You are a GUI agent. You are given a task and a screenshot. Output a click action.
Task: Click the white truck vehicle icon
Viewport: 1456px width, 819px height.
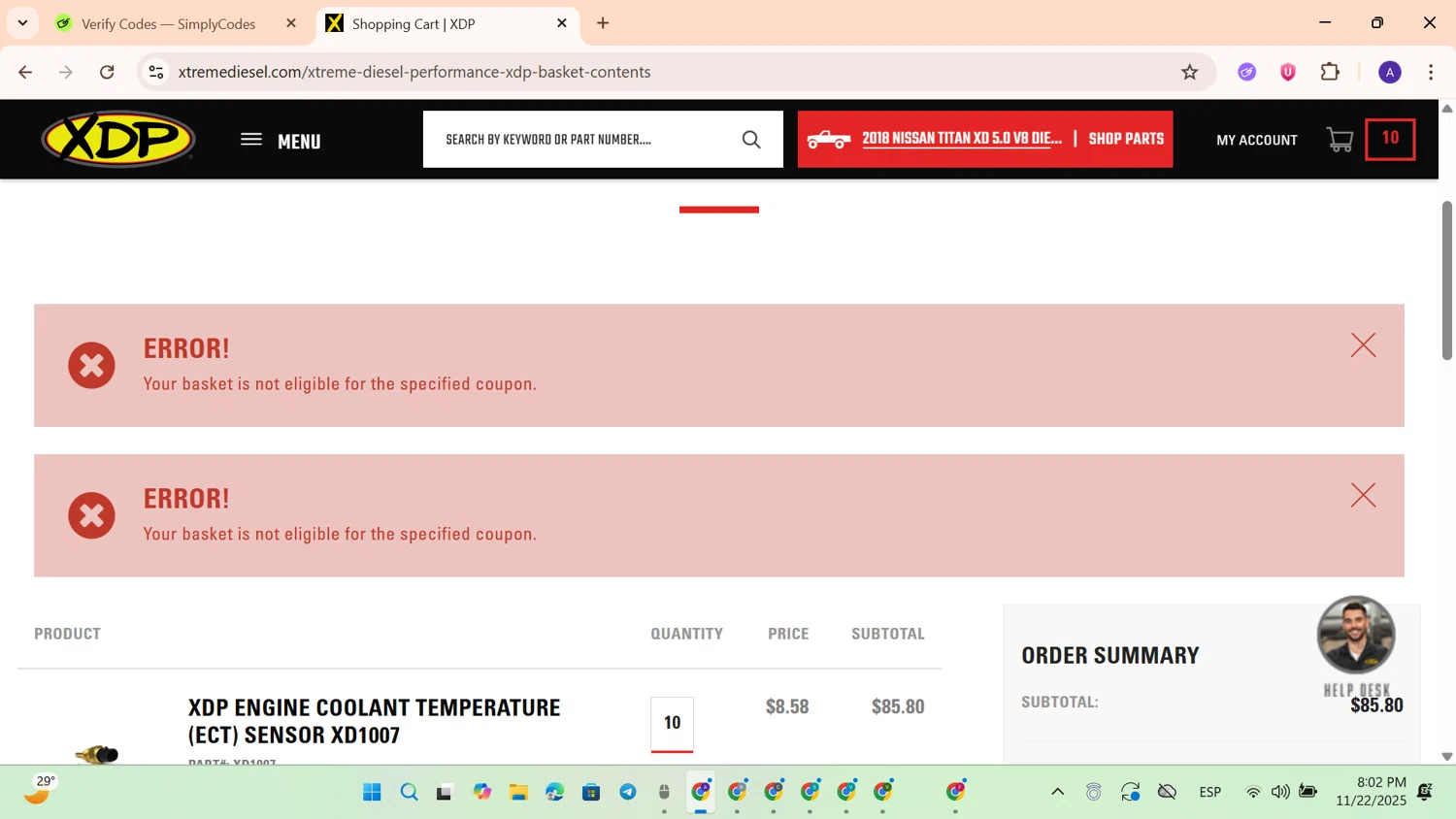[x=829, y=140]
